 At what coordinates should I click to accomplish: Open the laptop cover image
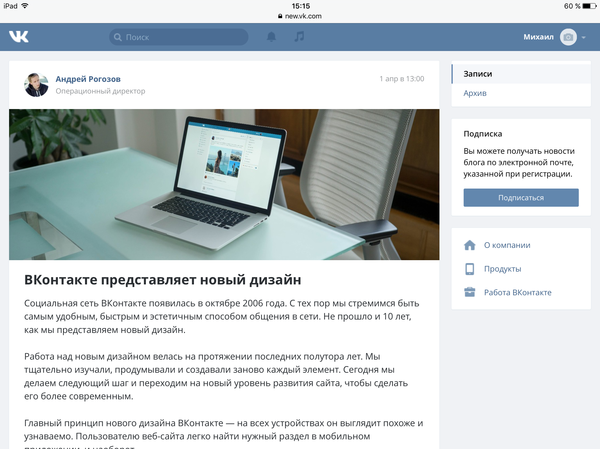(x=224, y=184)
